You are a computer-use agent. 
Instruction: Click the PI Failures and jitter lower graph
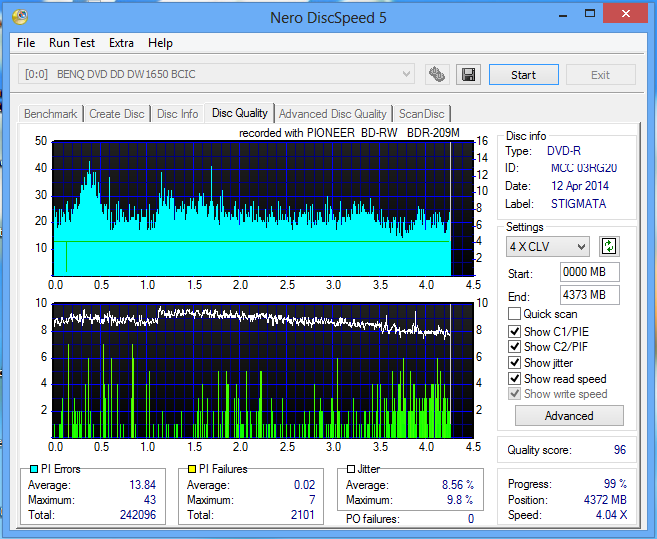[x=263, y=371]
